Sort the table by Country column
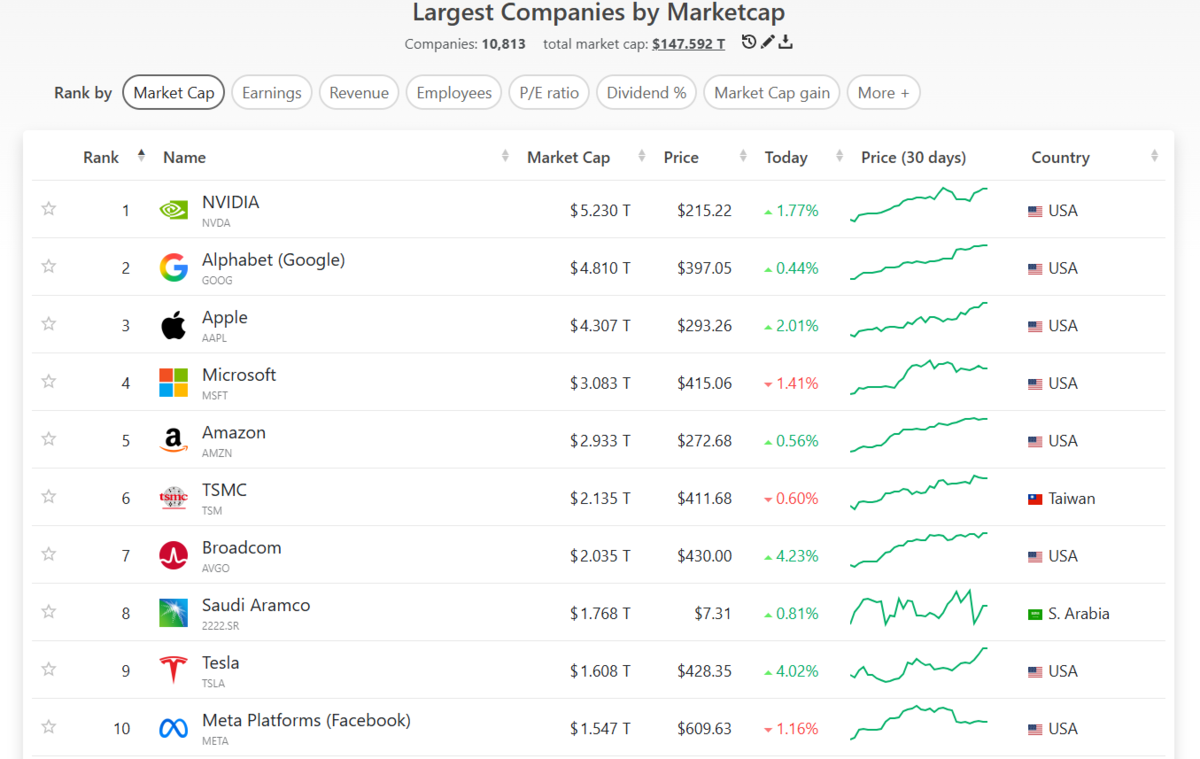Image resolution: width=1200 pixels, height=759 pixels. coord(1060,157)
